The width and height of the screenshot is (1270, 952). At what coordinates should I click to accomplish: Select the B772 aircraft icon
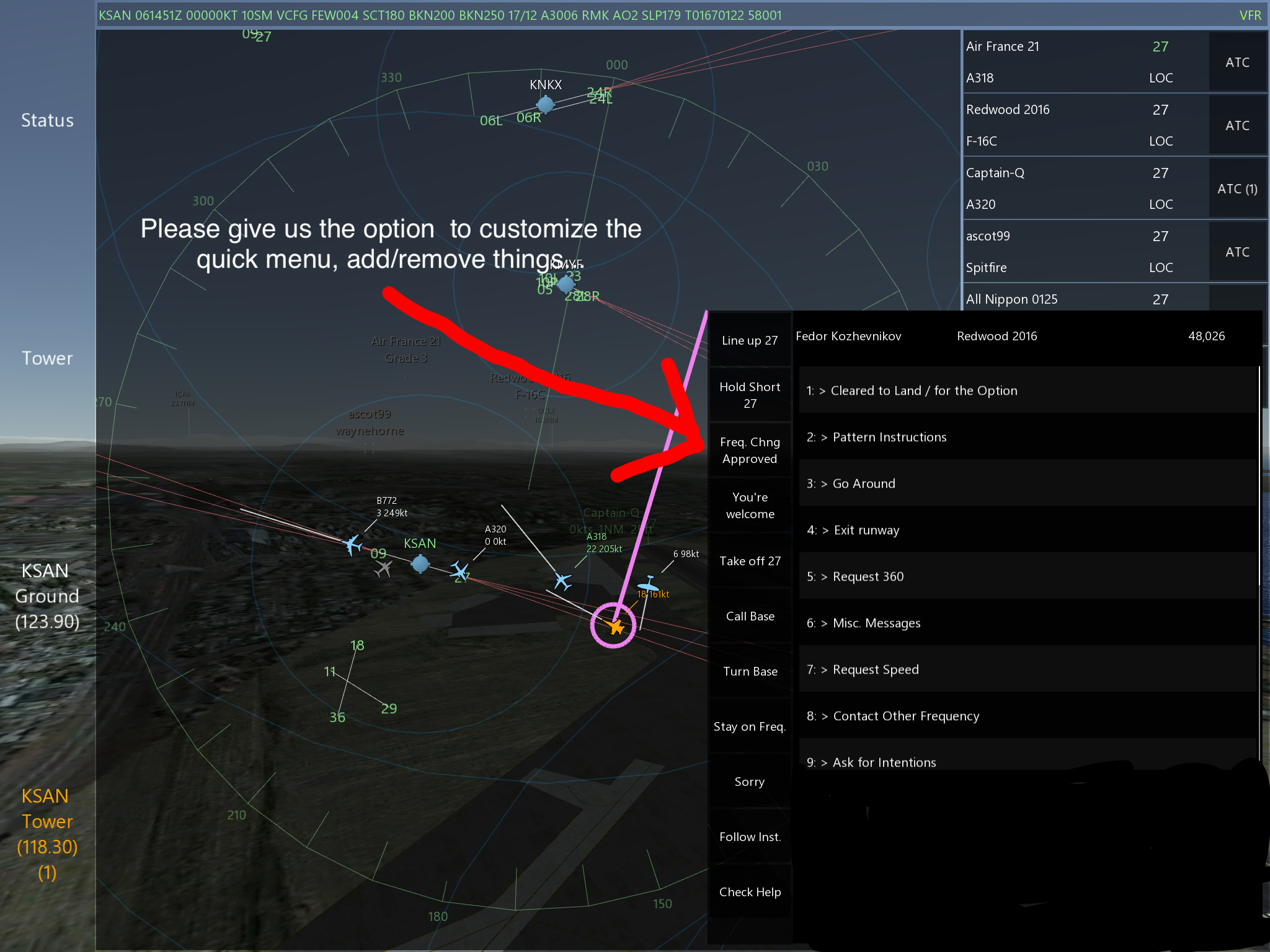[352, 545]
